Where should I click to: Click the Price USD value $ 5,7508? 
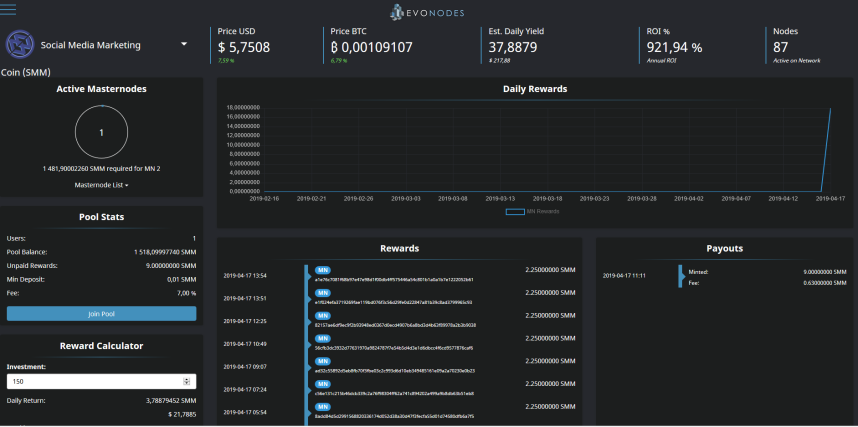tap(244, 48)
